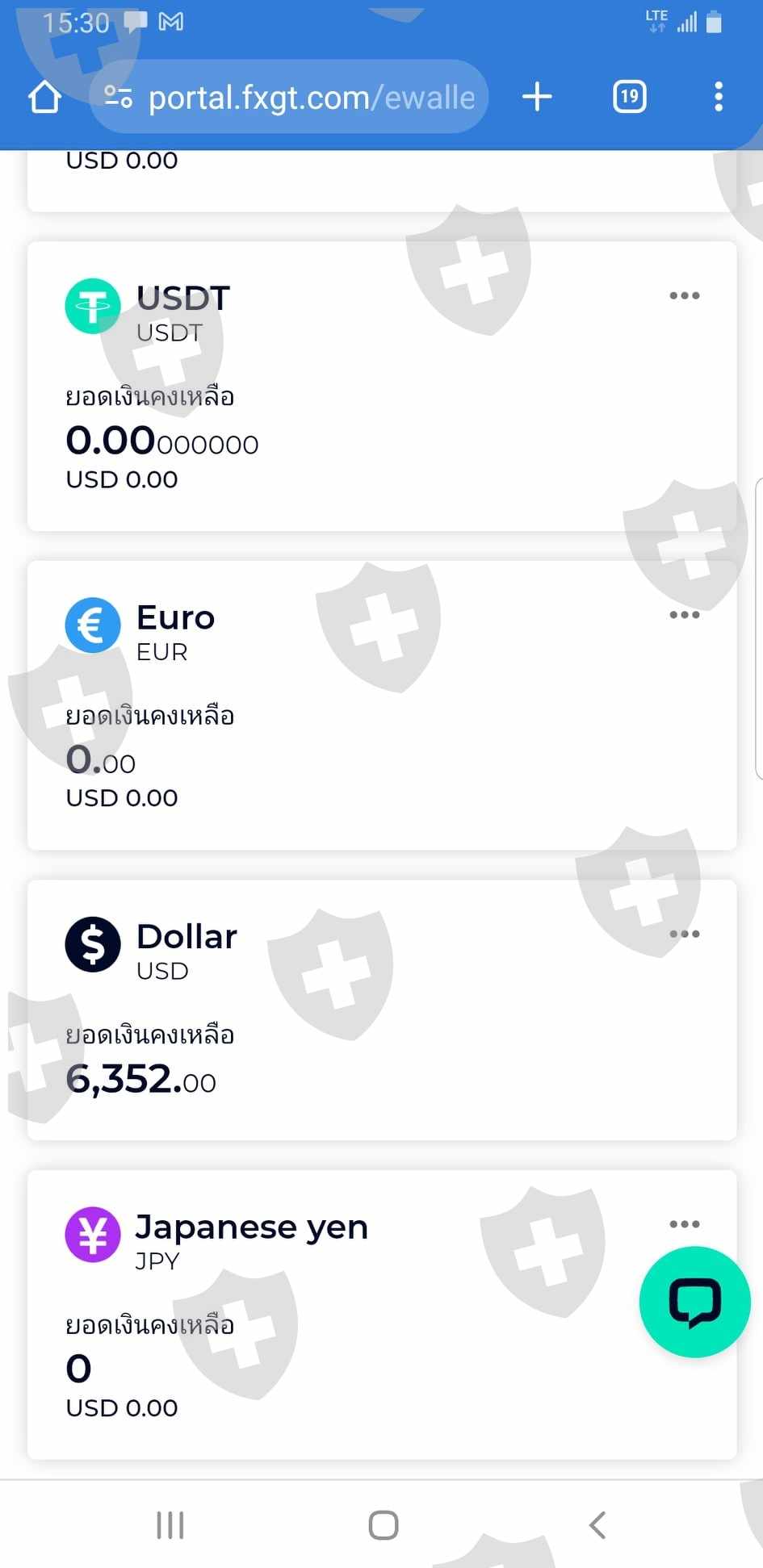Open the browser three-dot menu
763x1568 pixels.
coord(718,98)
